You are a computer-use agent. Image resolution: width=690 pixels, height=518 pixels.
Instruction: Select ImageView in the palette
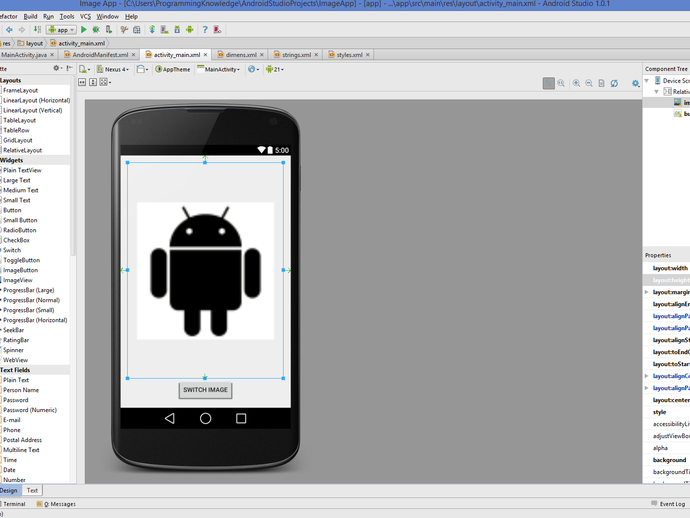tap(18, 280)
